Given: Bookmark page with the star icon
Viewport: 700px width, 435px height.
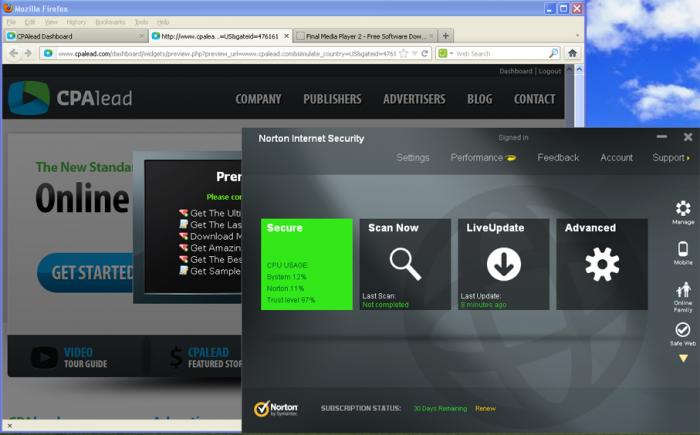Looking at the screenshot, I should tap(404, 54).
